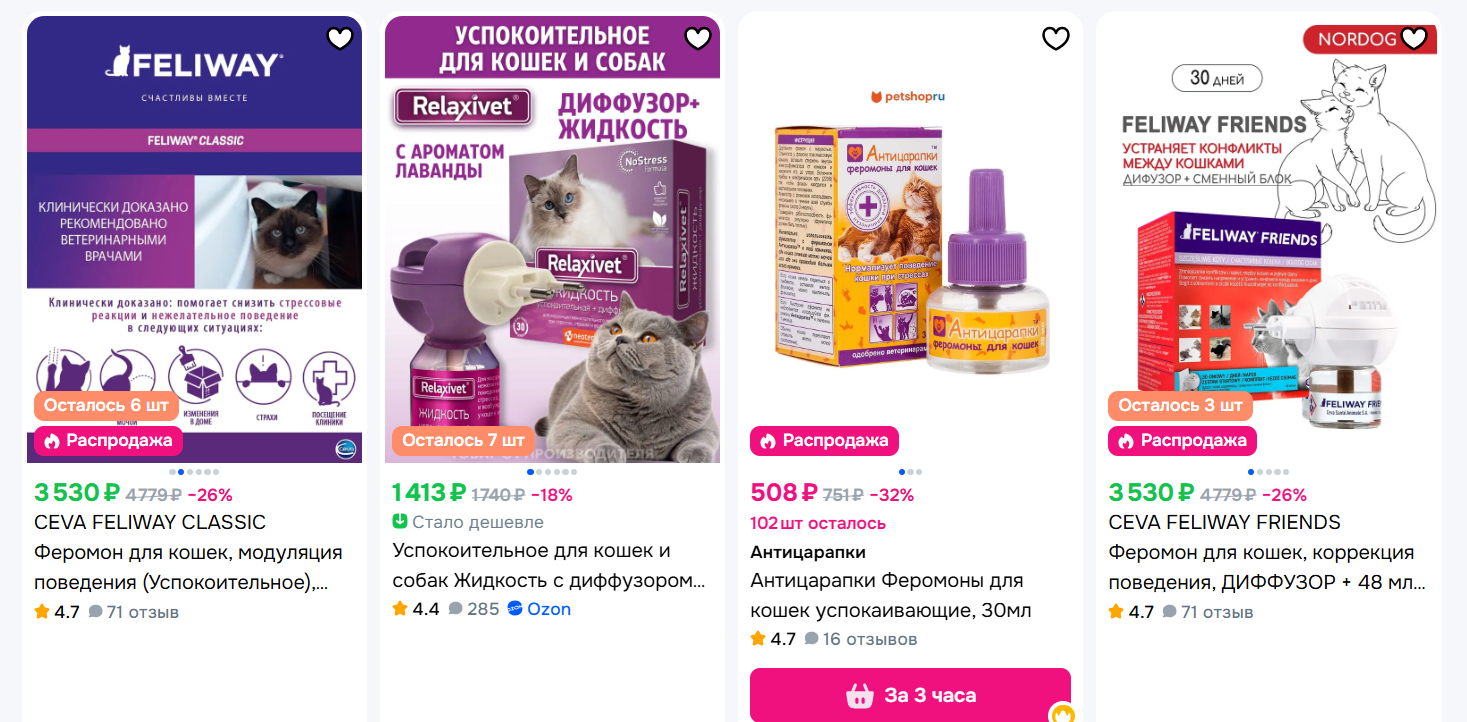
Task: Click 'Распродажа' badge on Feliway Friends card
Action: pos(1182,440)
